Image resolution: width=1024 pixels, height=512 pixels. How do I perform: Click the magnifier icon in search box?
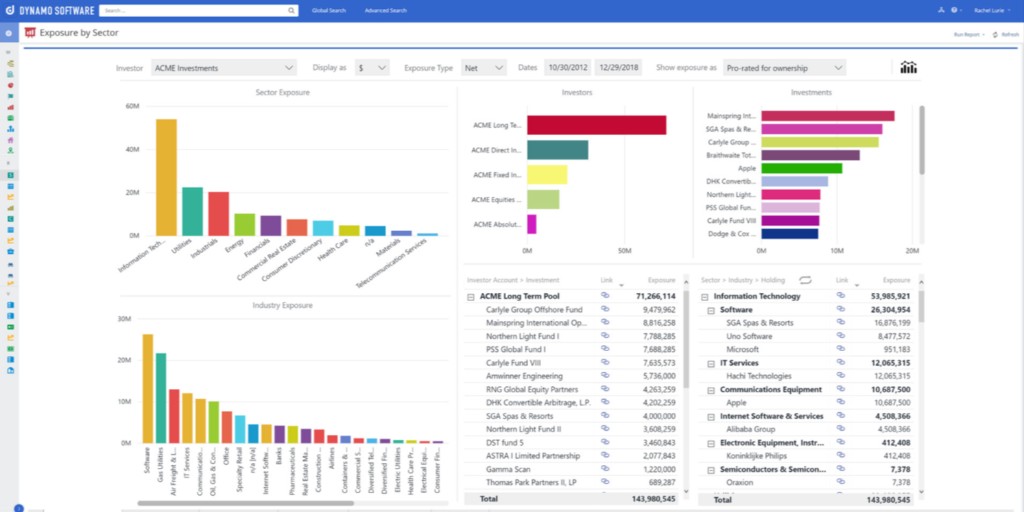[291, 10]
